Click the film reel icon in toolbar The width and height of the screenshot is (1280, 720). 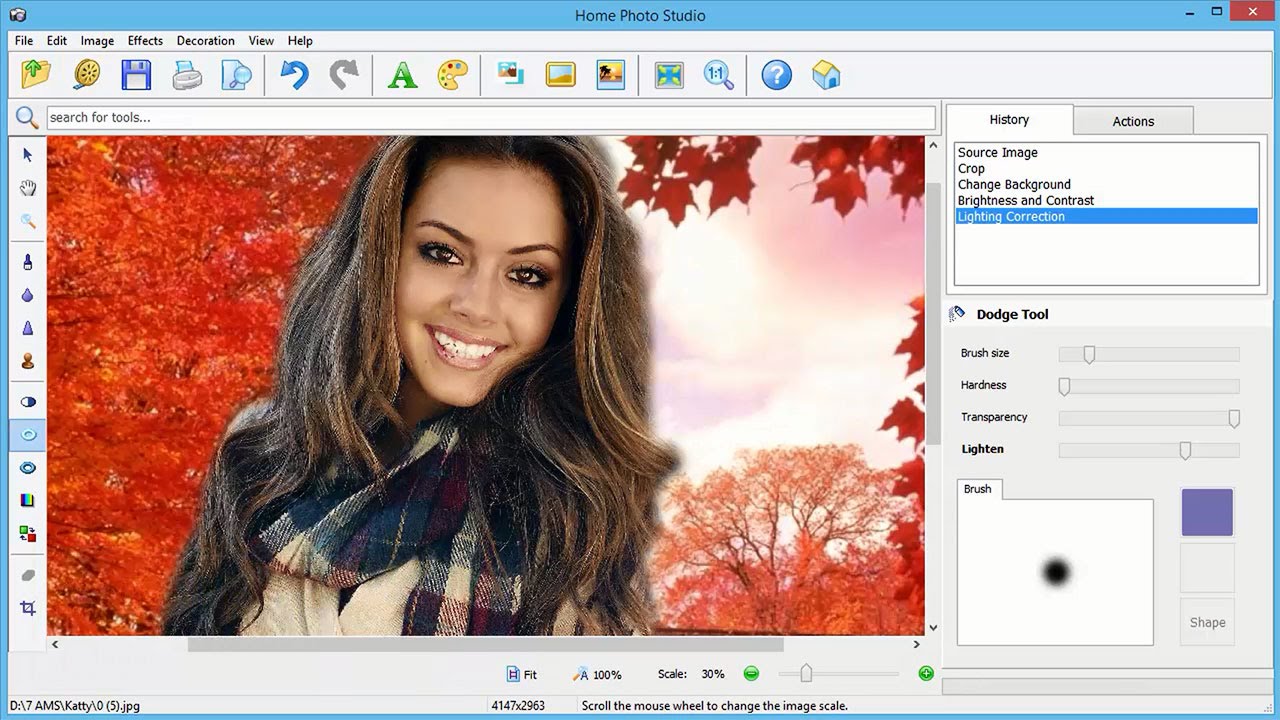(x=87, y=75)
